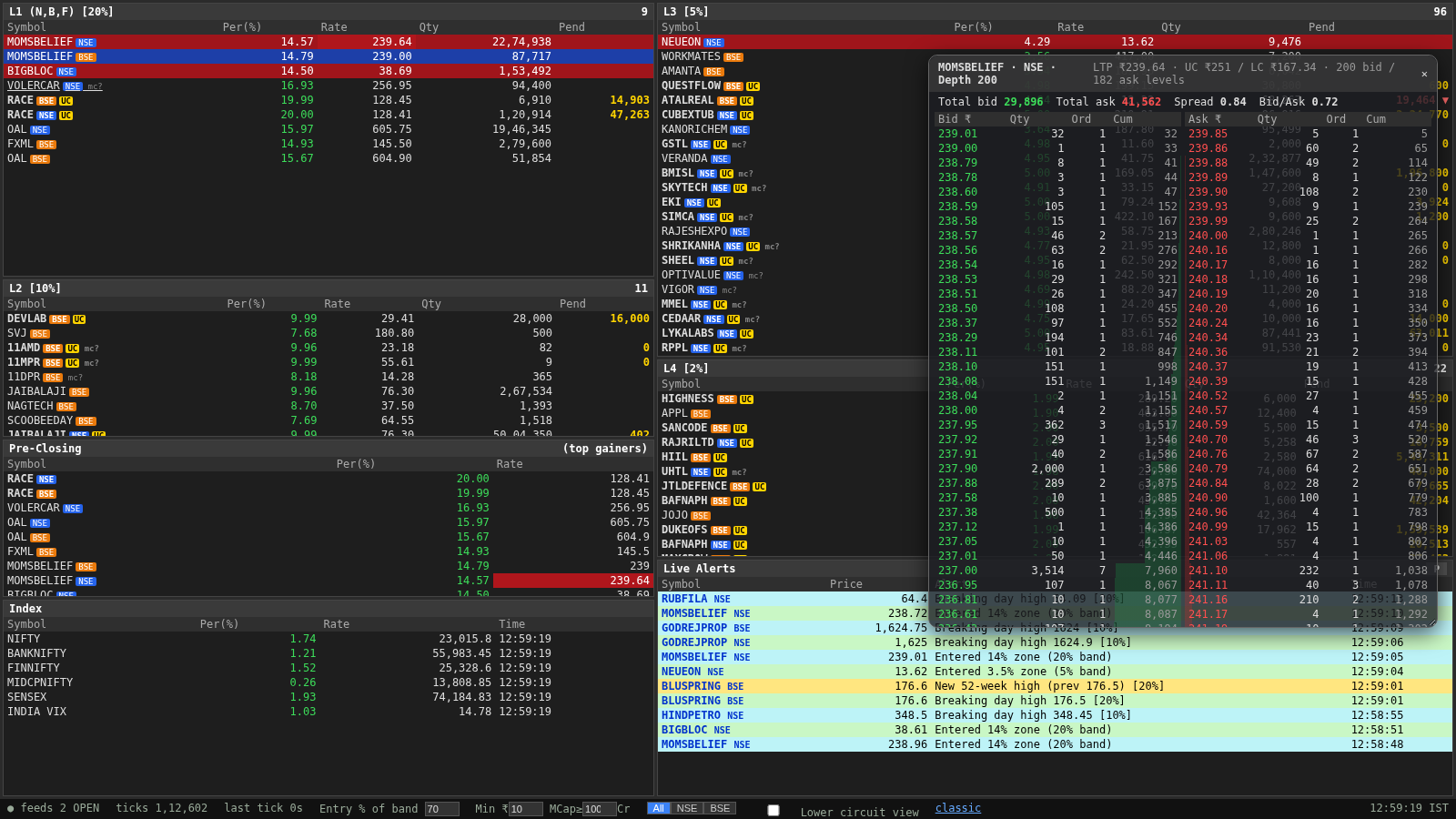
Task: Select the 237.00 bid level in depth popup
Action: coord(1057,571)
